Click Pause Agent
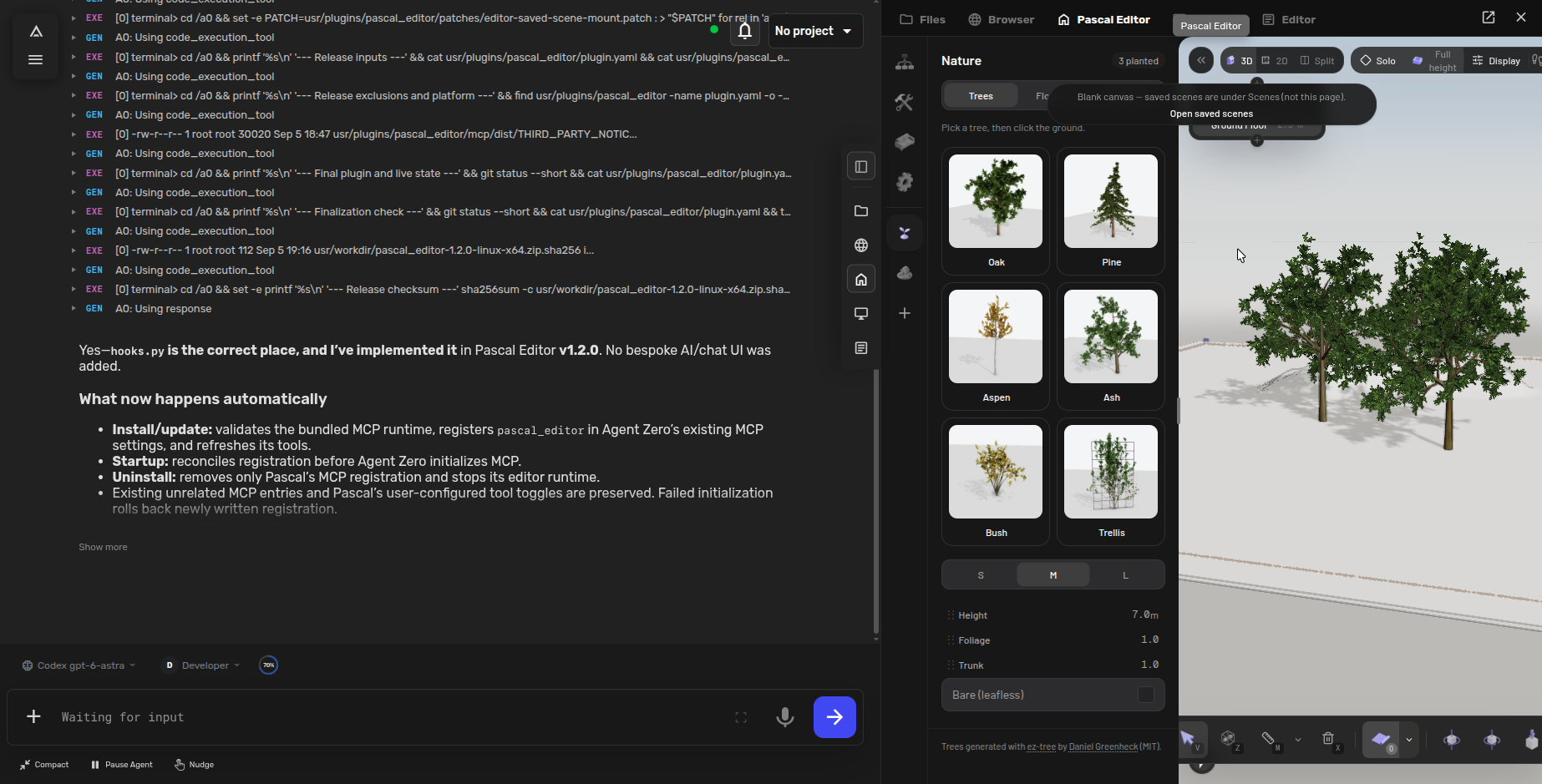The image size is (1542, 784). click(x=122, y=764)
